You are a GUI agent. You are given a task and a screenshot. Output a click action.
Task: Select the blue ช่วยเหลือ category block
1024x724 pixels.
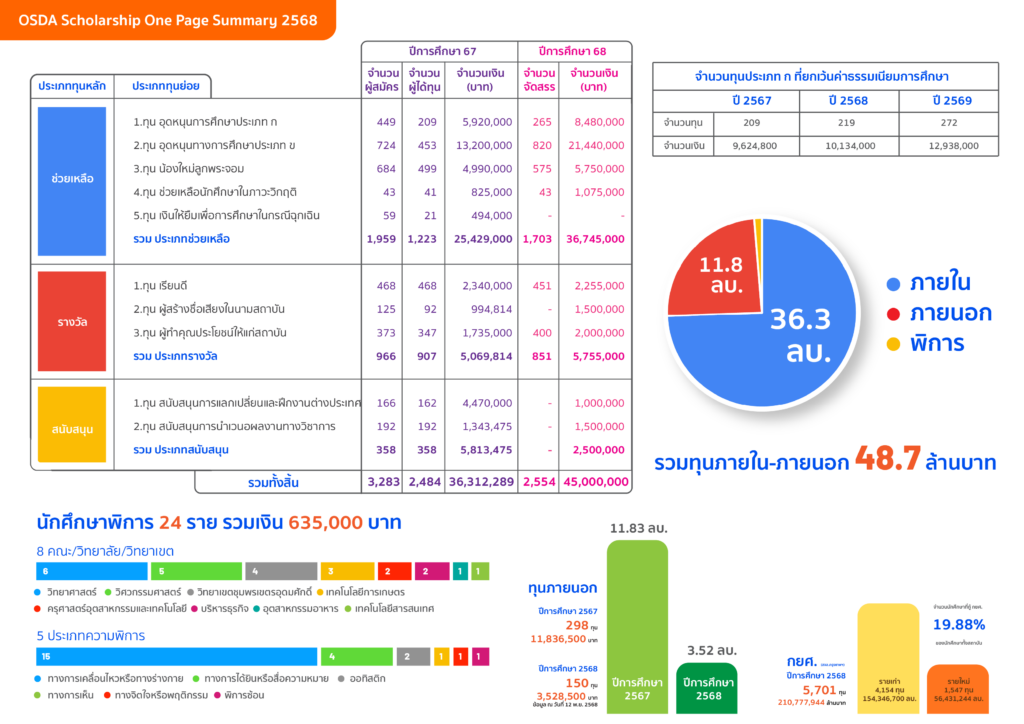pyautogui.click(x=72, y=178)
